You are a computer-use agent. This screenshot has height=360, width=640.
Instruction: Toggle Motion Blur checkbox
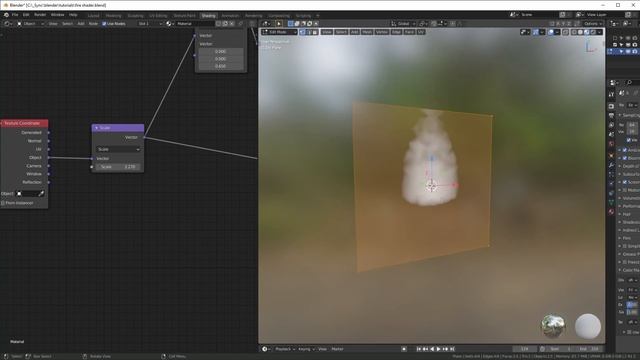tap(624, 190)
